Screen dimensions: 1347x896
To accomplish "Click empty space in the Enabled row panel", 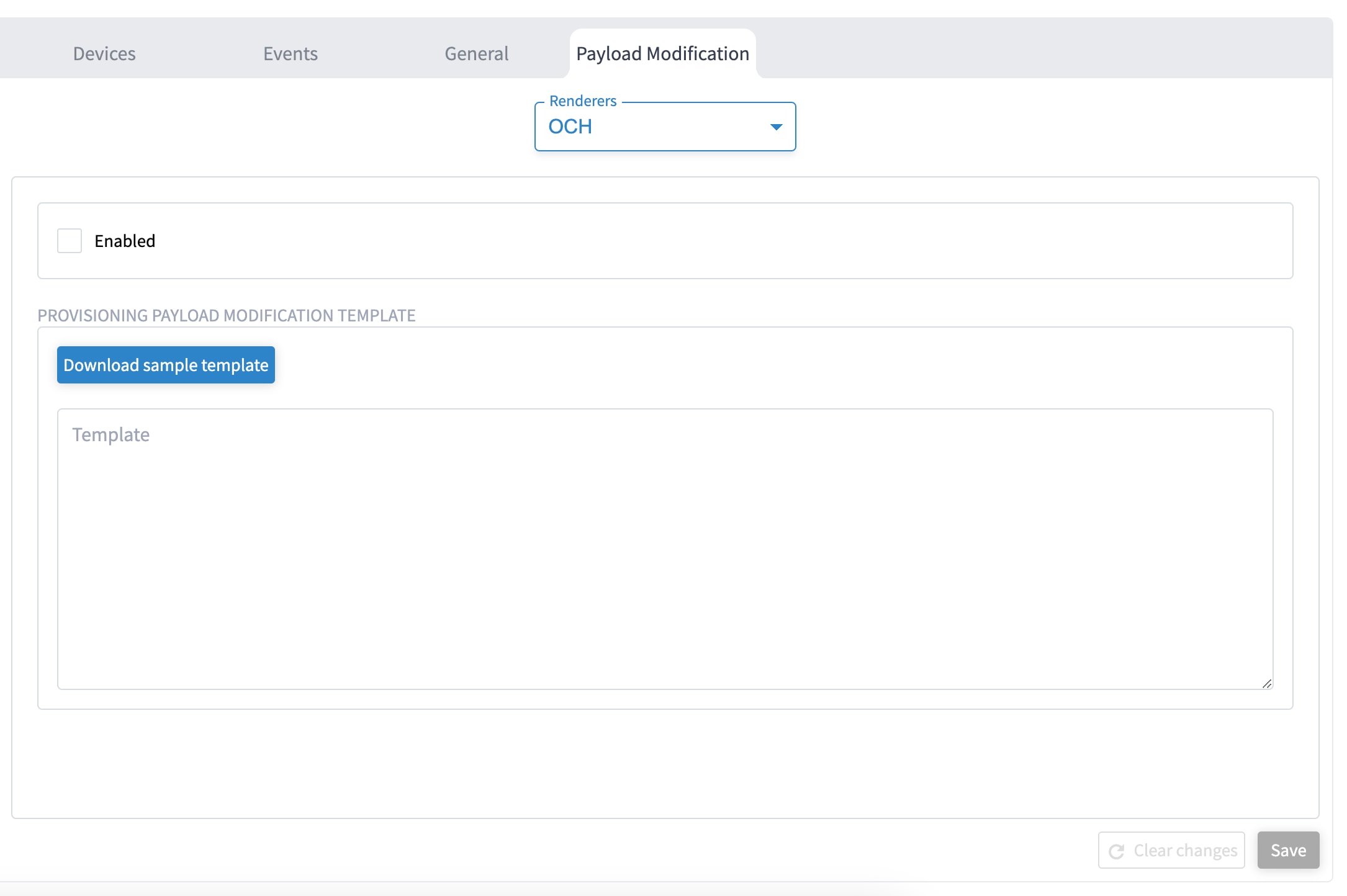I will (745, 241).
